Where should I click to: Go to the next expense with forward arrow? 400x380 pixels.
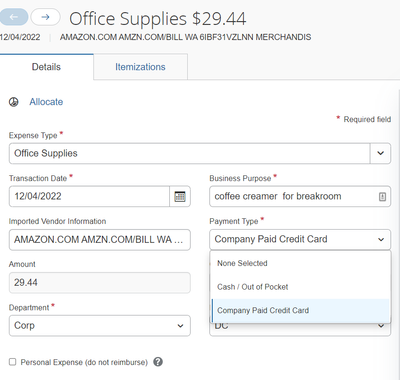[x=45, y=17]
